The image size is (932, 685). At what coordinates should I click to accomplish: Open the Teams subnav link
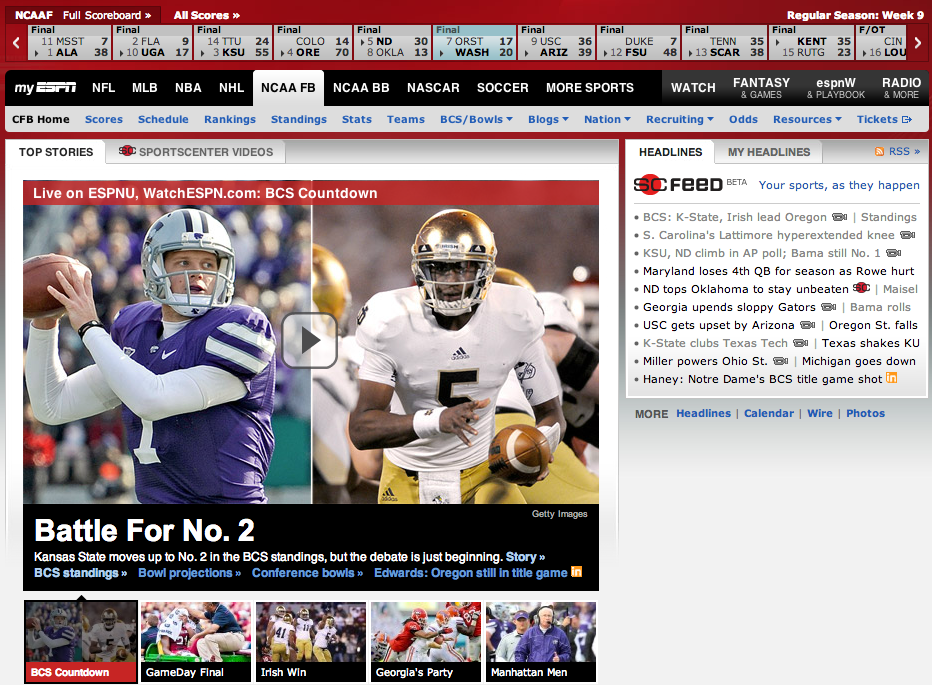(x=406, y=120)
